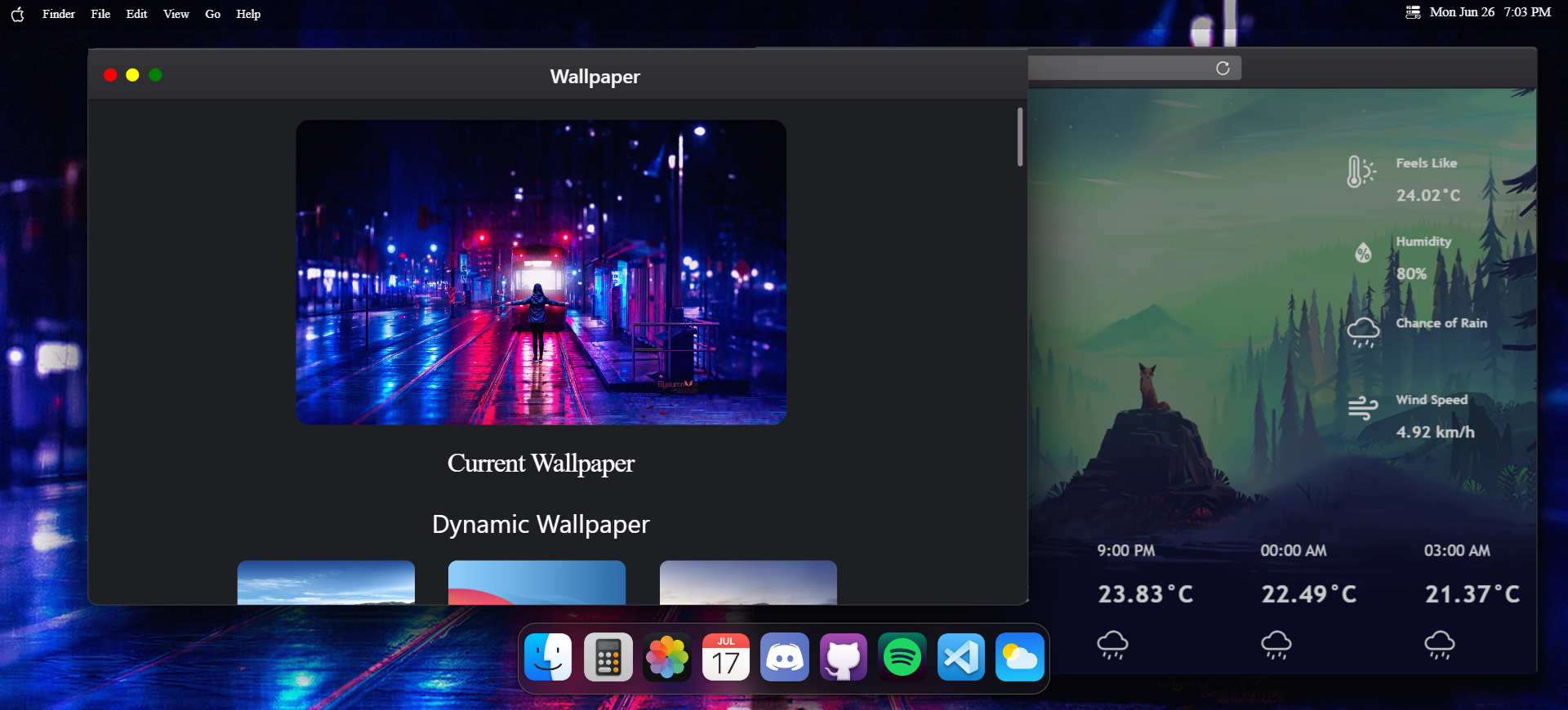Open Weather app in the dock
1568x710 pixels.
coord(1020,657)
